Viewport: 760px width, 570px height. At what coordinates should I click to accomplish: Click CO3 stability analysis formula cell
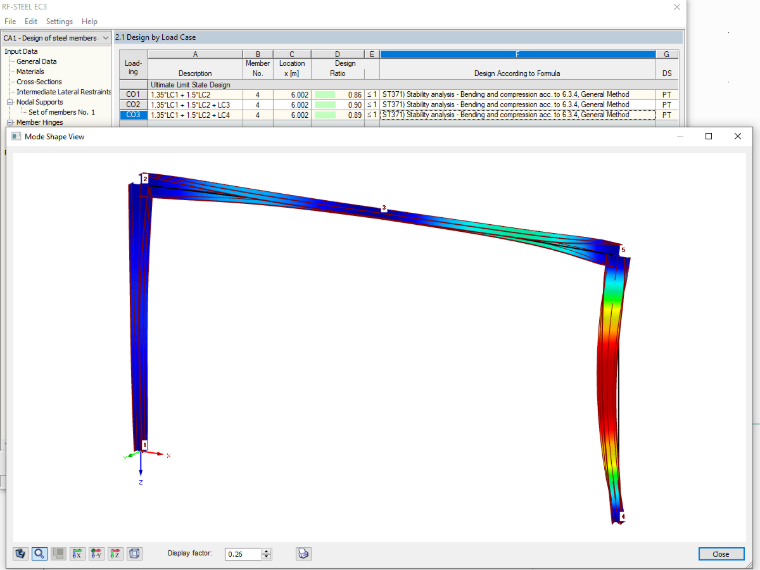click(517, 115)
